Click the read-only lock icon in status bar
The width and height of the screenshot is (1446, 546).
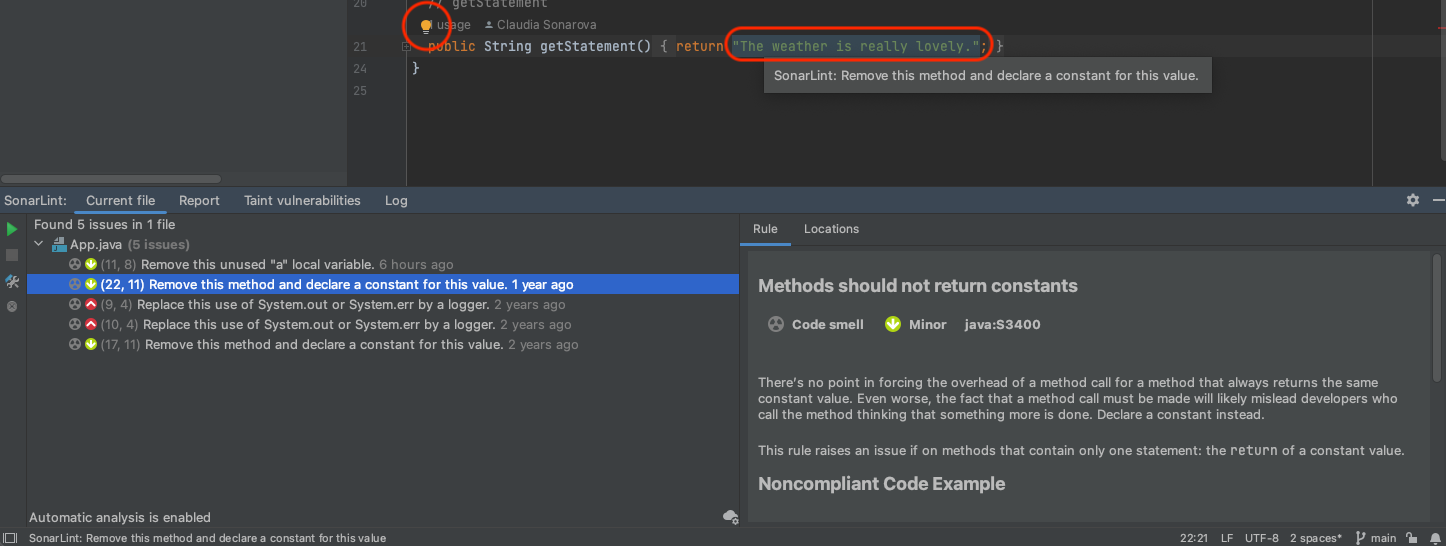[x=1410, y=538]
